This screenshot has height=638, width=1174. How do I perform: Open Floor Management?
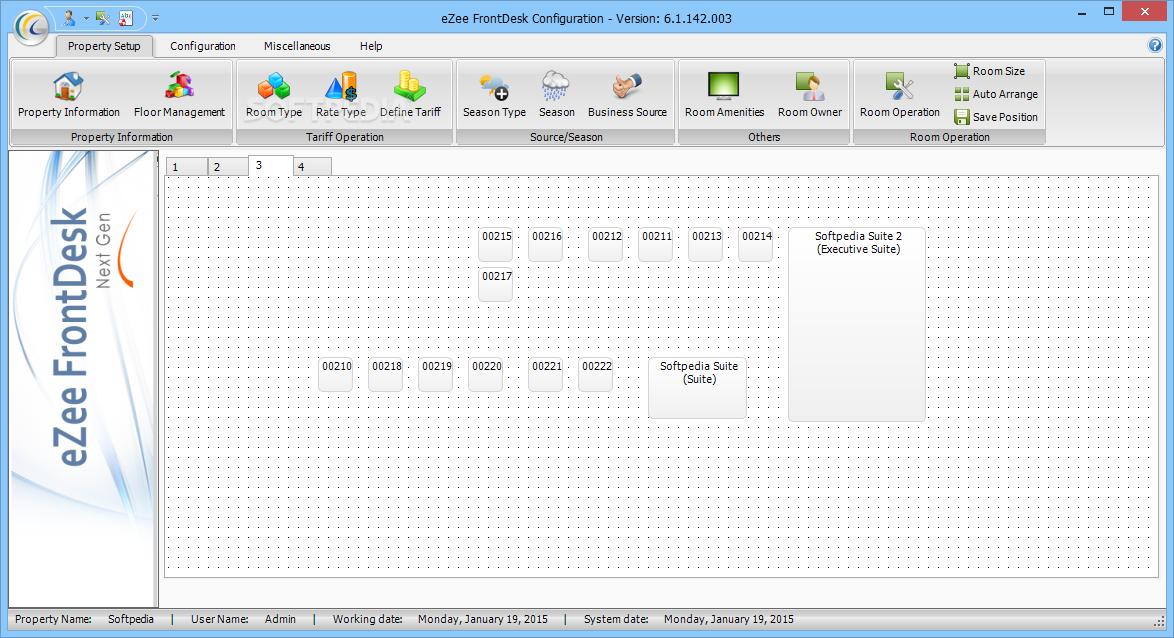[x=179, y=95]
